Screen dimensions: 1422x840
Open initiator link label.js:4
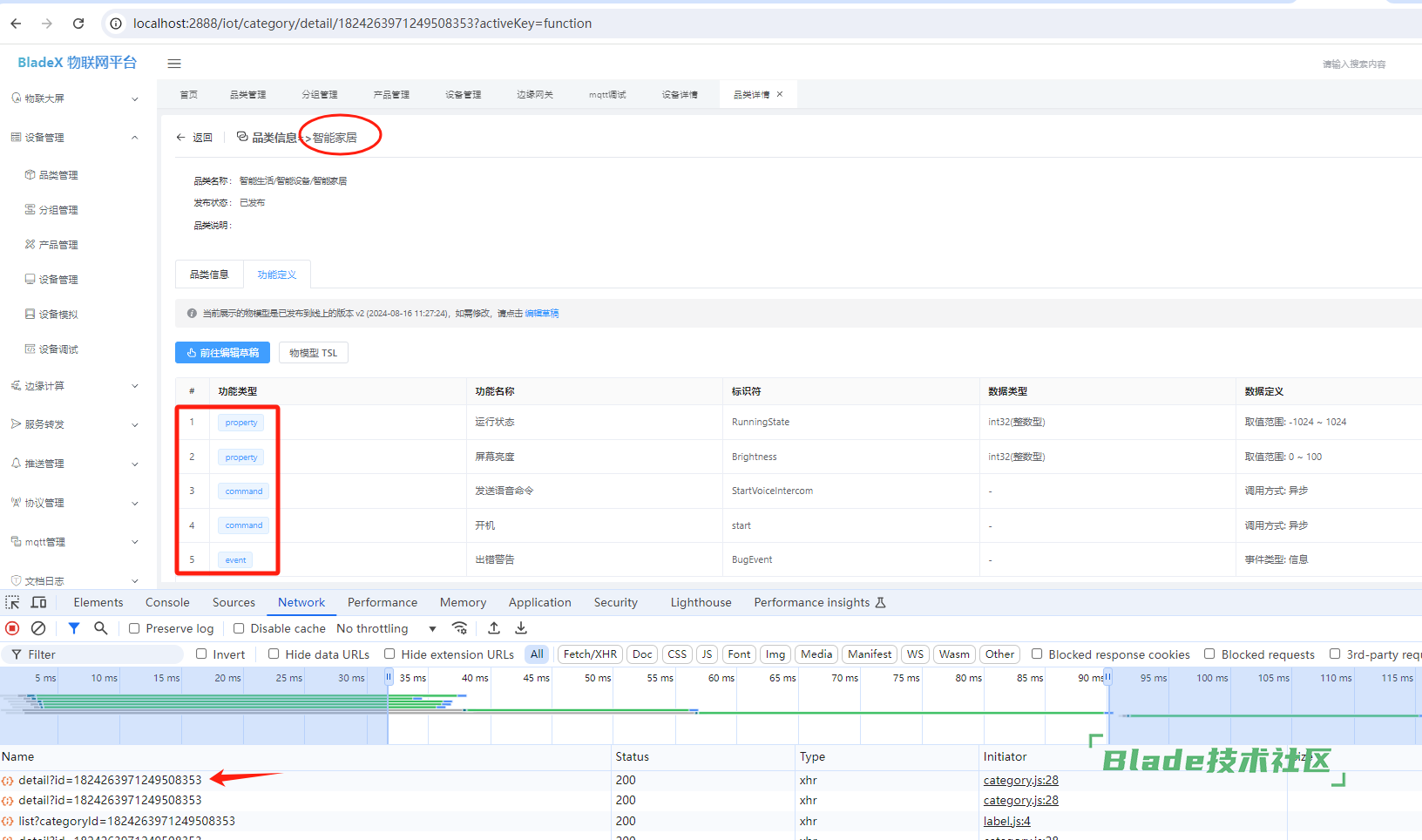coord(1007,821)
